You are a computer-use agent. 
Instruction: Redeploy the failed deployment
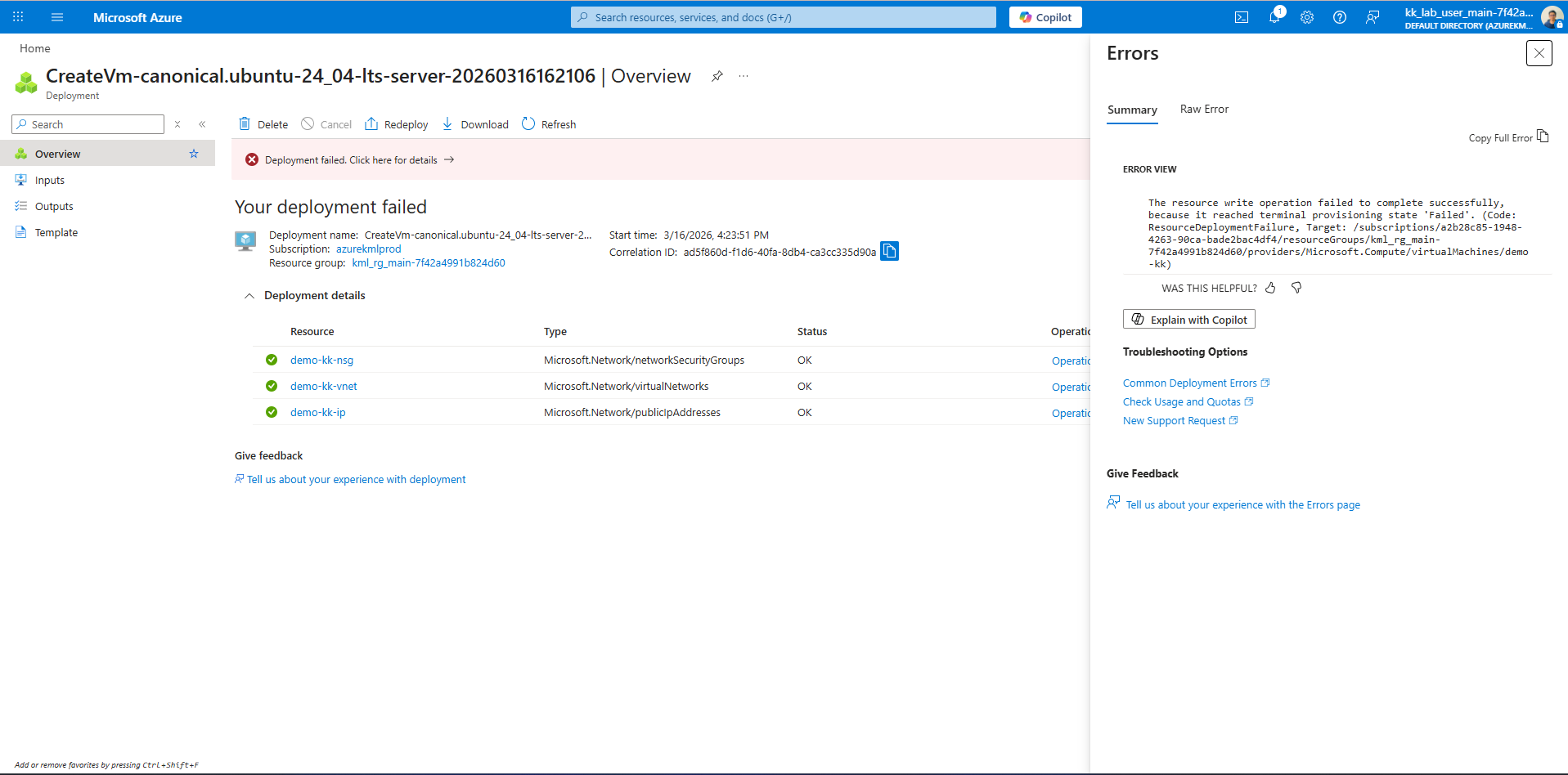(397, 124)
